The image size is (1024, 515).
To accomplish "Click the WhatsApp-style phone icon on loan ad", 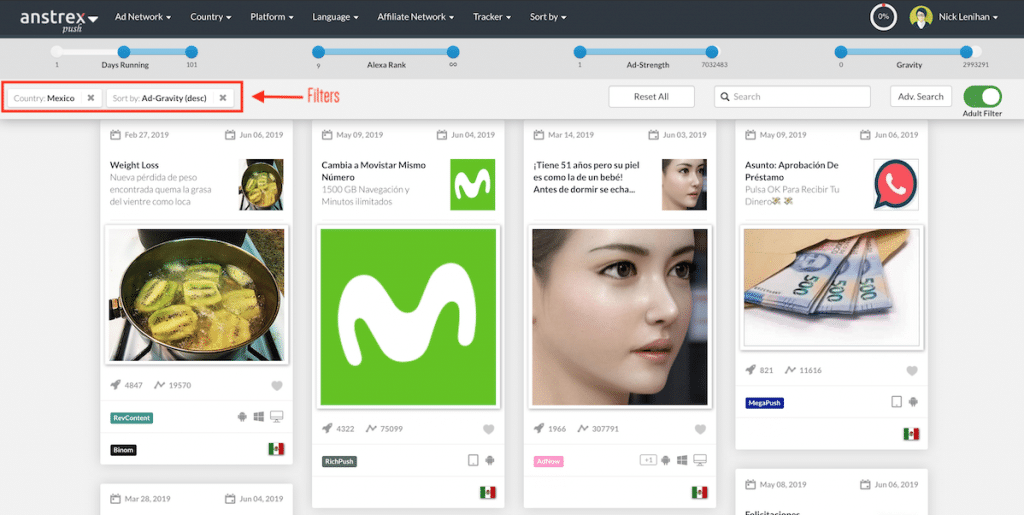I will (x=896, y=184).
